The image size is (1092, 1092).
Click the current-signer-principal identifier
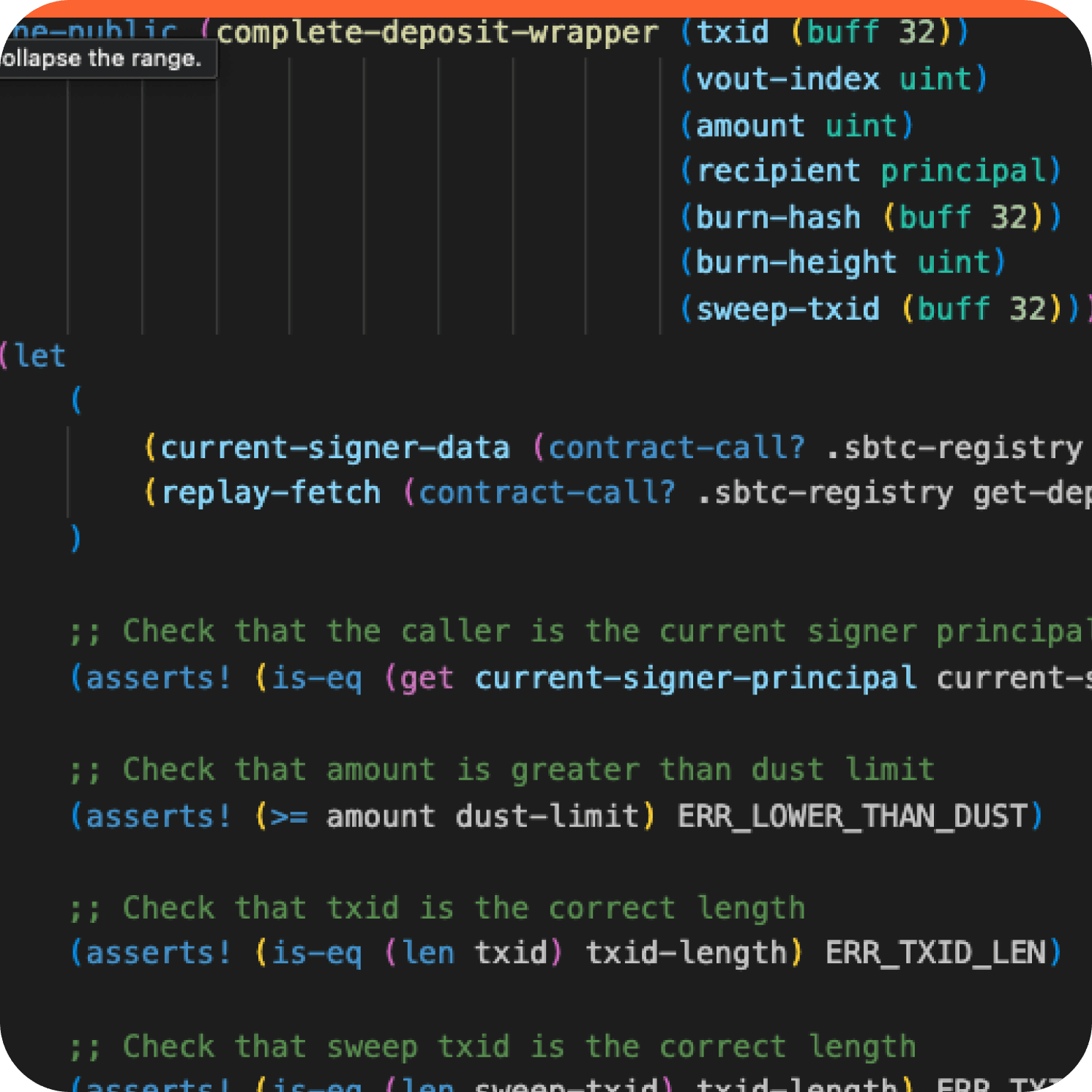(x=695, y=678)
